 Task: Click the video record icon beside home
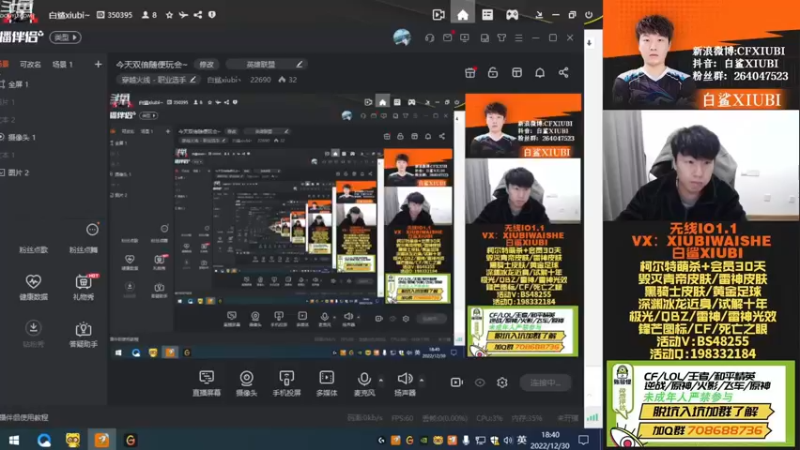pyautogui.click(x=438, y=15)
